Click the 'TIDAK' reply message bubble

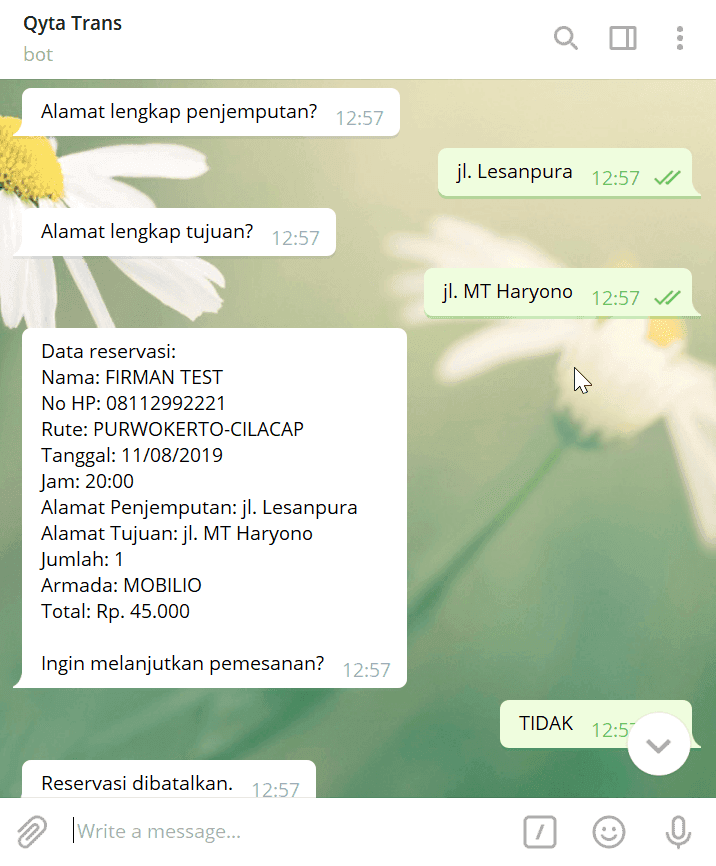click(596, 724)
